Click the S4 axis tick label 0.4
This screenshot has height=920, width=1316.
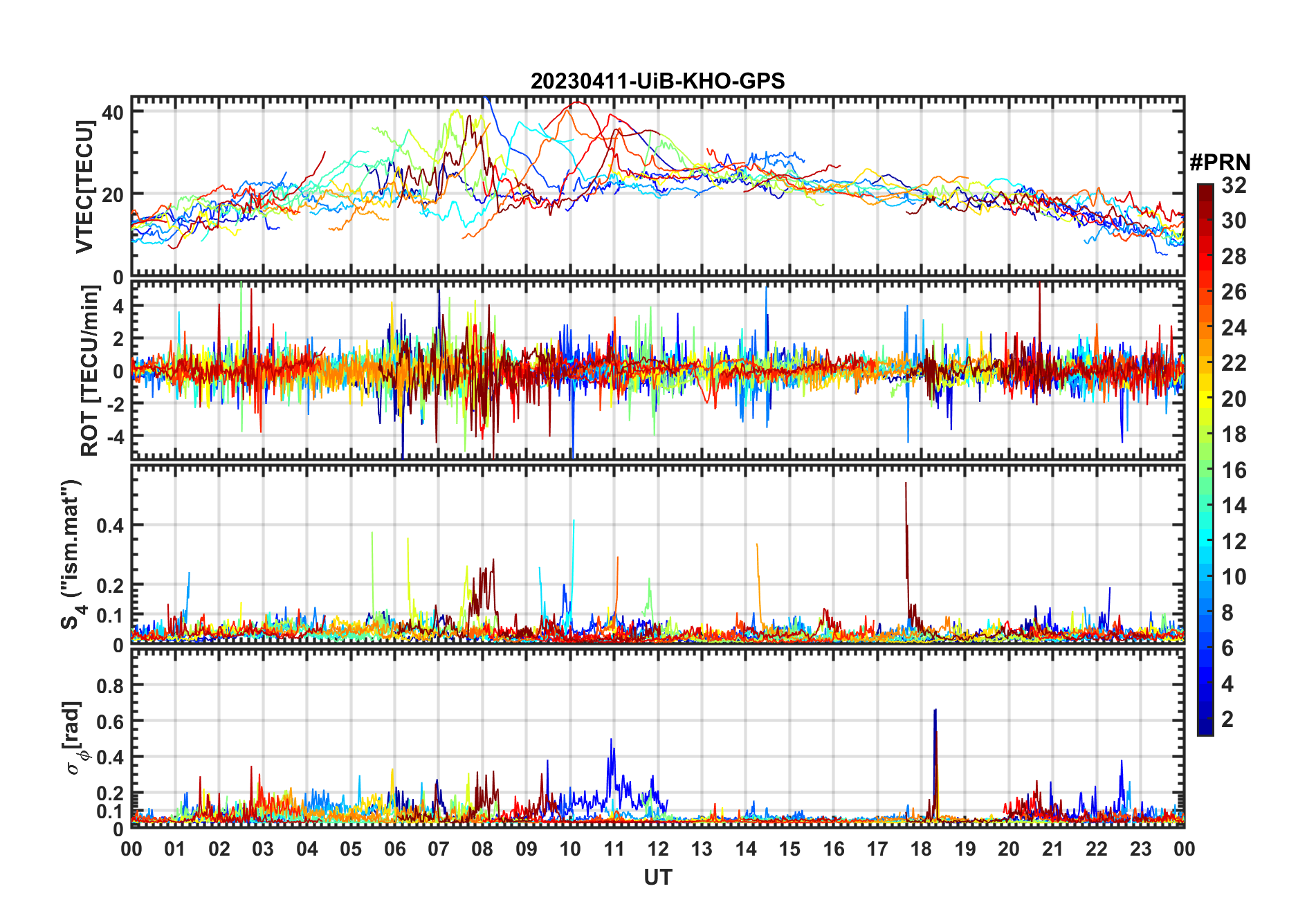[x=109, y=526]
